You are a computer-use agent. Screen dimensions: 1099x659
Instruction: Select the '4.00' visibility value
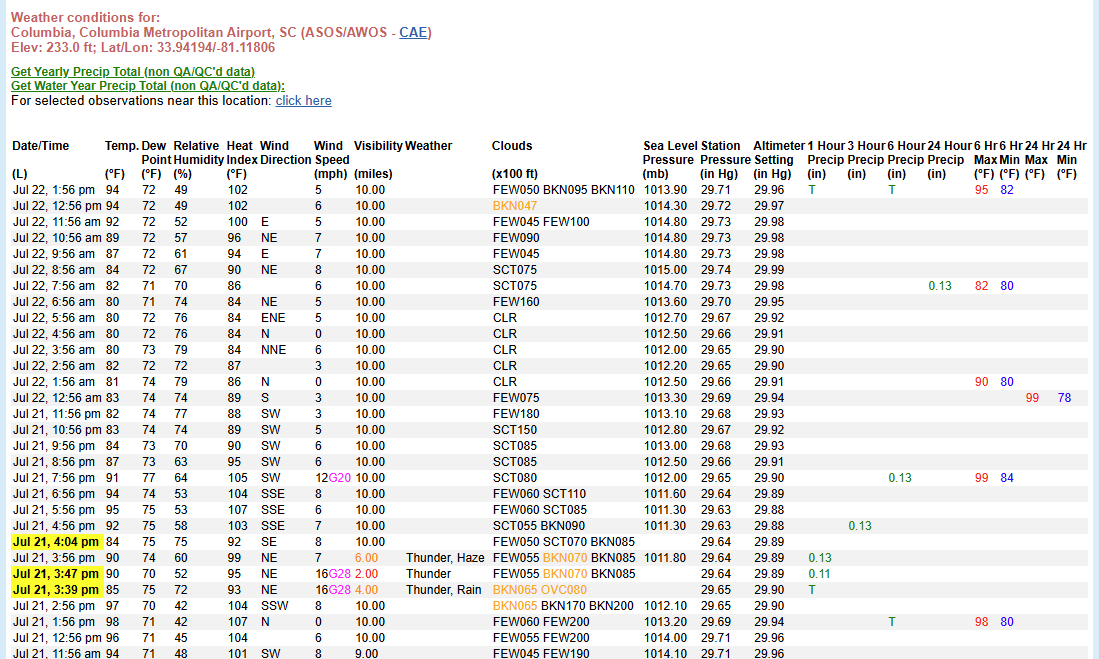367,590
